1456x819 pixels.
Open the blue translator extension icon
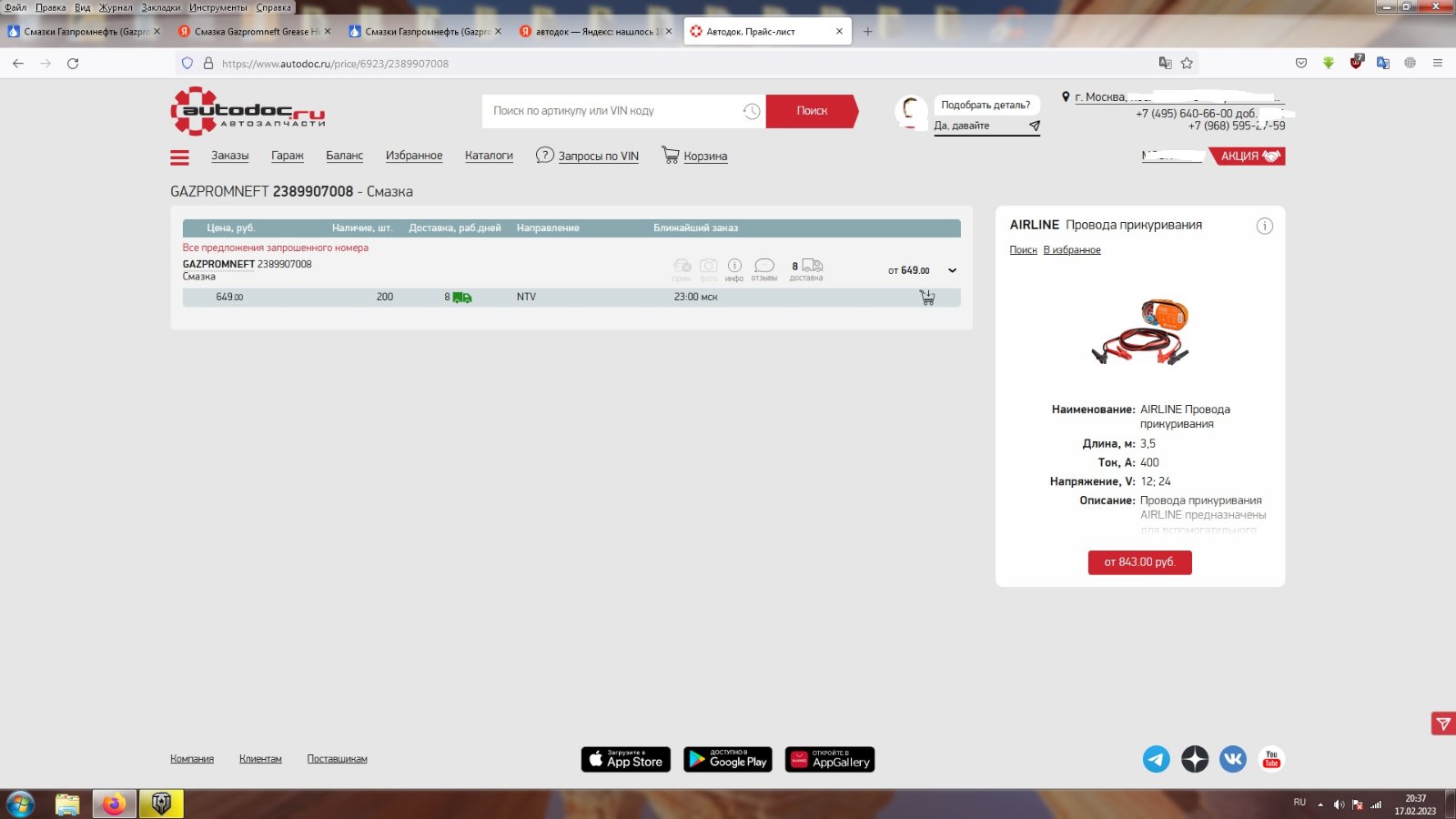click(1383, 63)
